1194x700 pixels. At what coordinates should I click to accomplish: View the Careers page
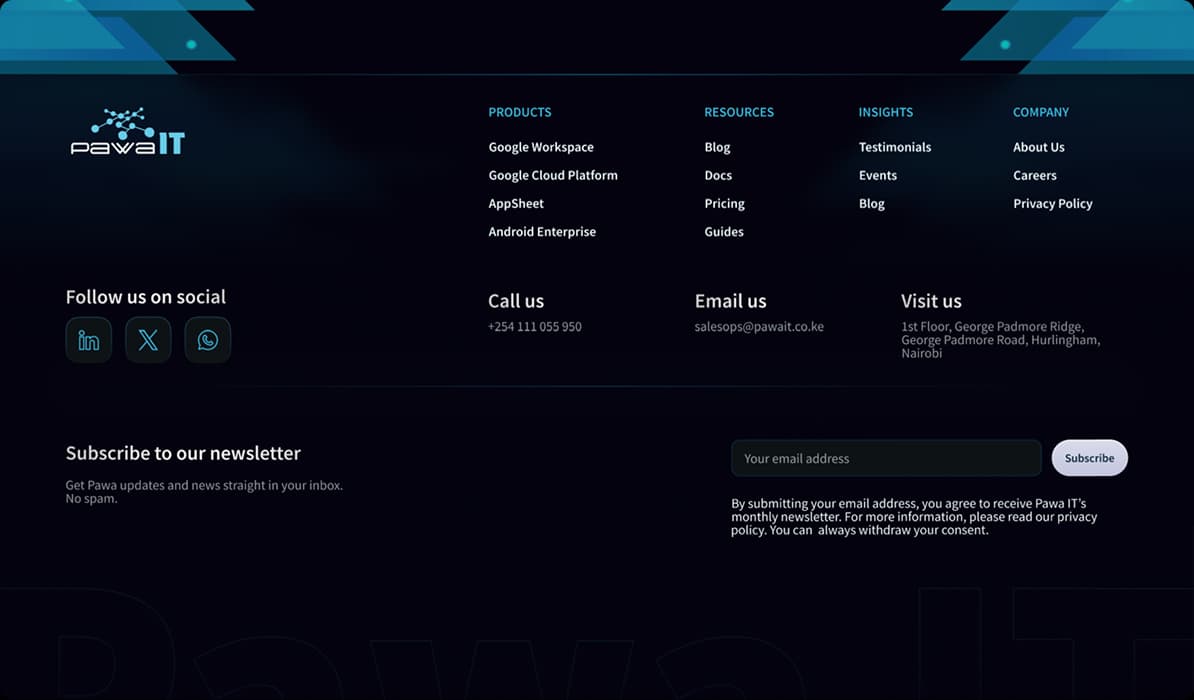tap(1034, 175)
